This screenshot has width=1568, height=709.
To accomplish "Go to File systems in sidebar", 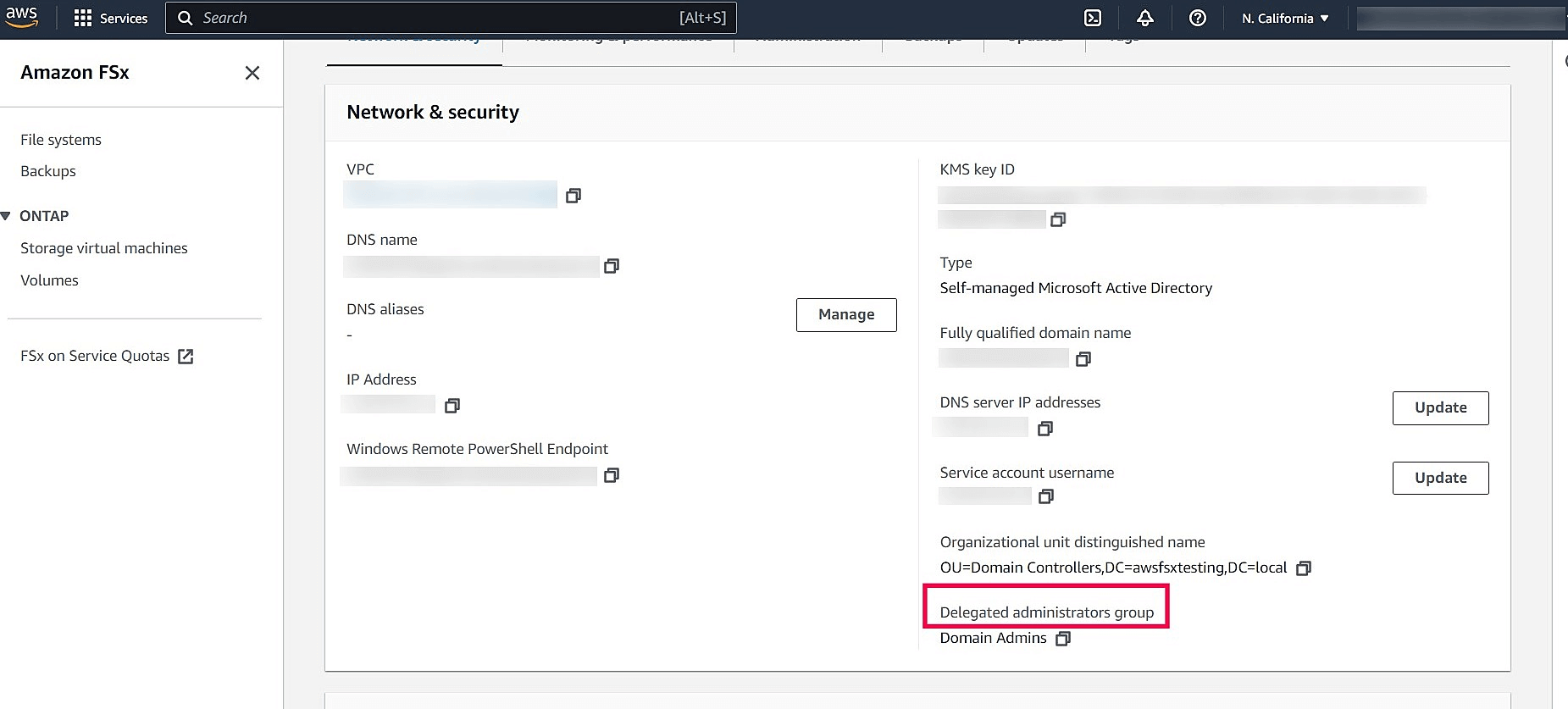I will tap(61, 140).
